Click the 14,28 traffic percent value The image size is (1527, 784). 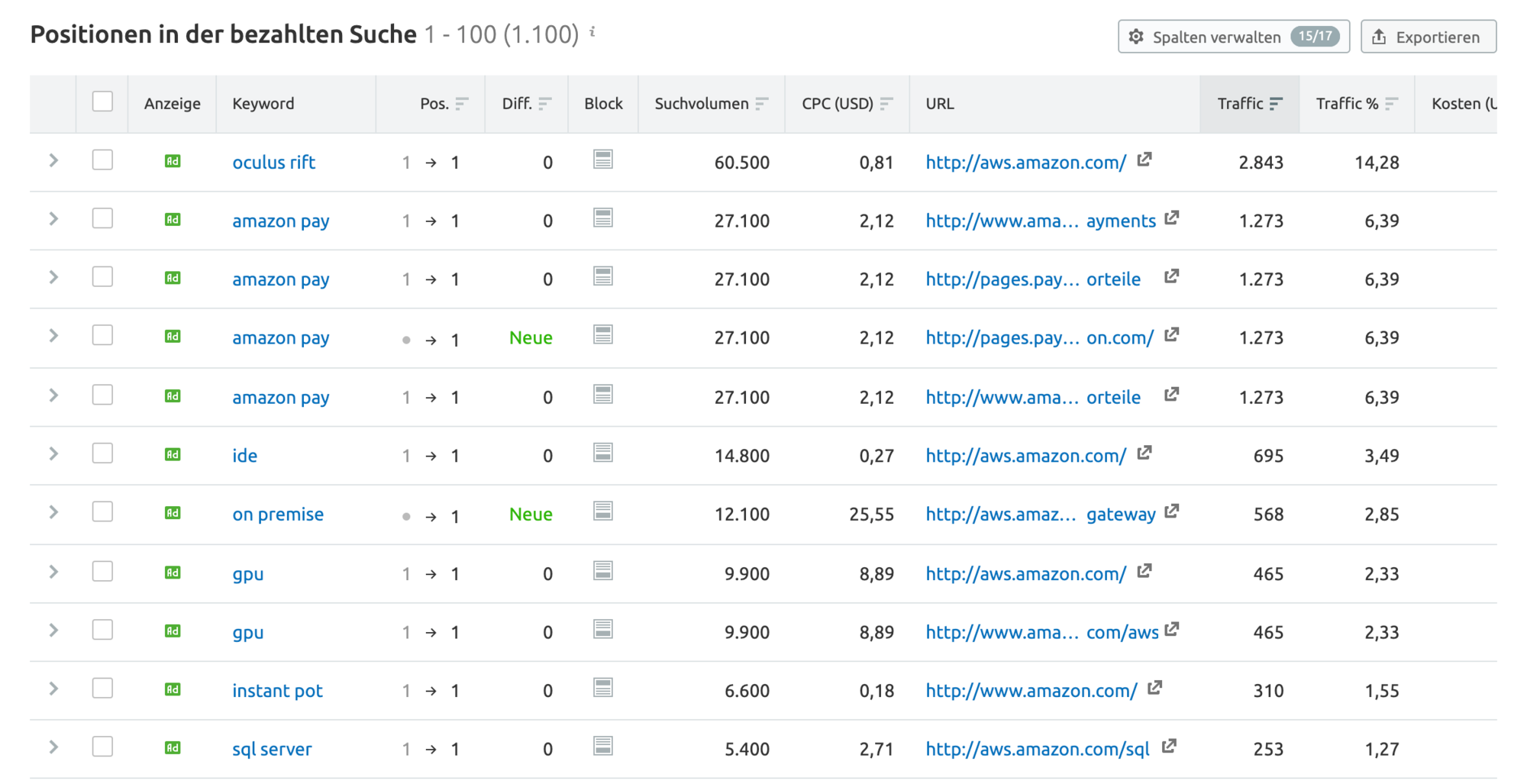tap(1377, 163)
